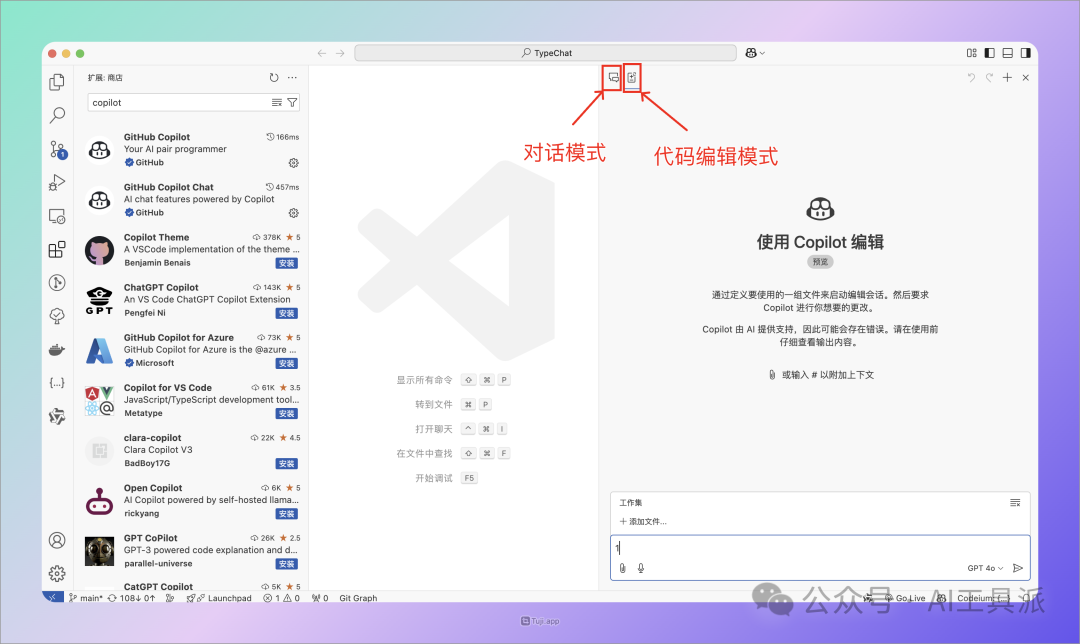The width and height of the screenshot is (1080, 644).
Task: Open the Accounts menu icon
Action: tap(57, 540)
